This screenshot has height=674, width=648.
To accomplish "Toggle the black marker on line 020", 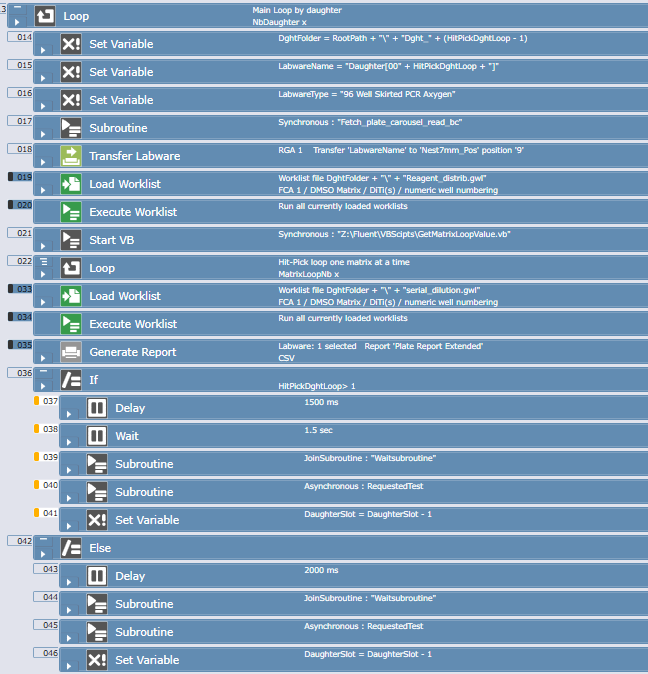I will point(11,204).
